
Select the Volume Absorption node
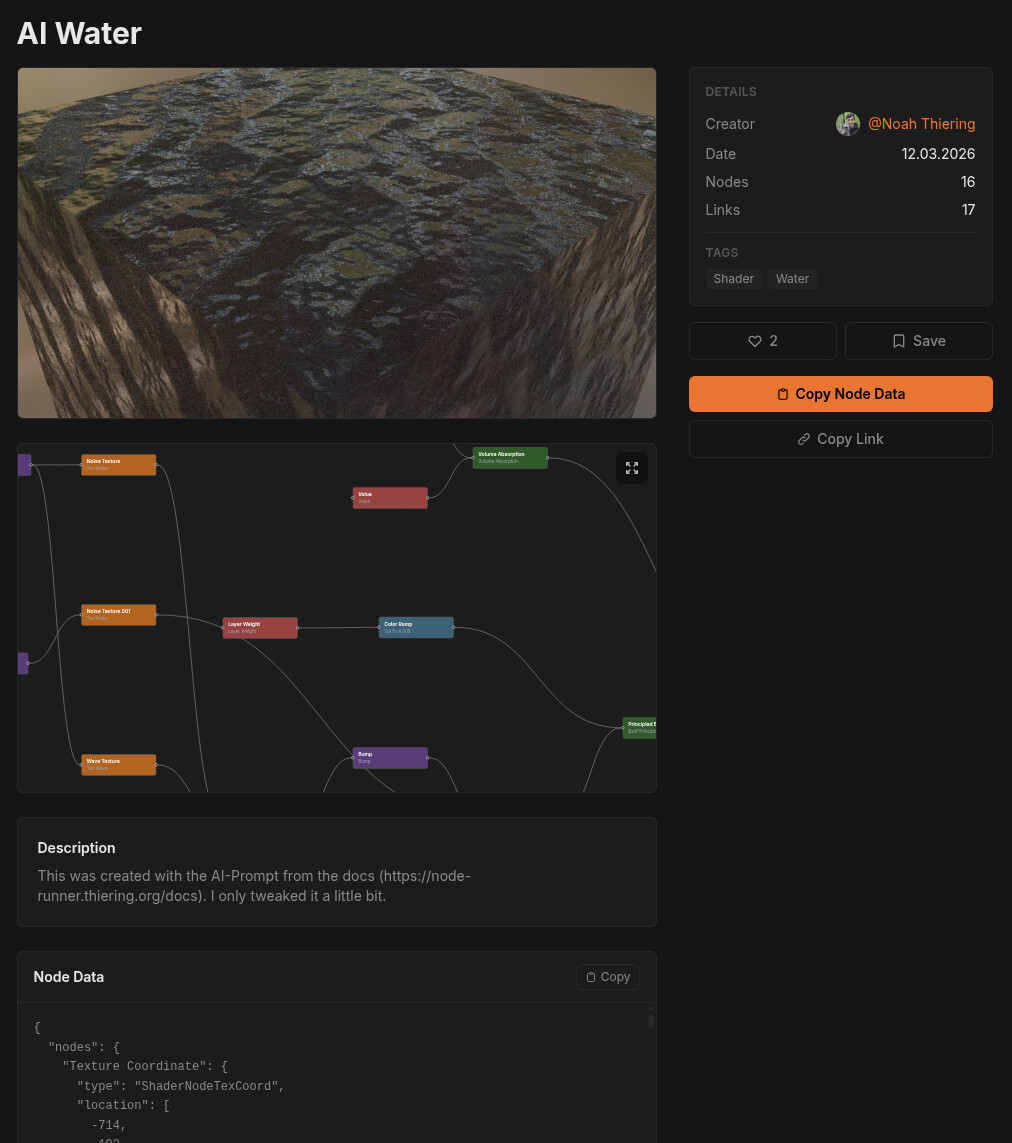[x=510, y=458]
